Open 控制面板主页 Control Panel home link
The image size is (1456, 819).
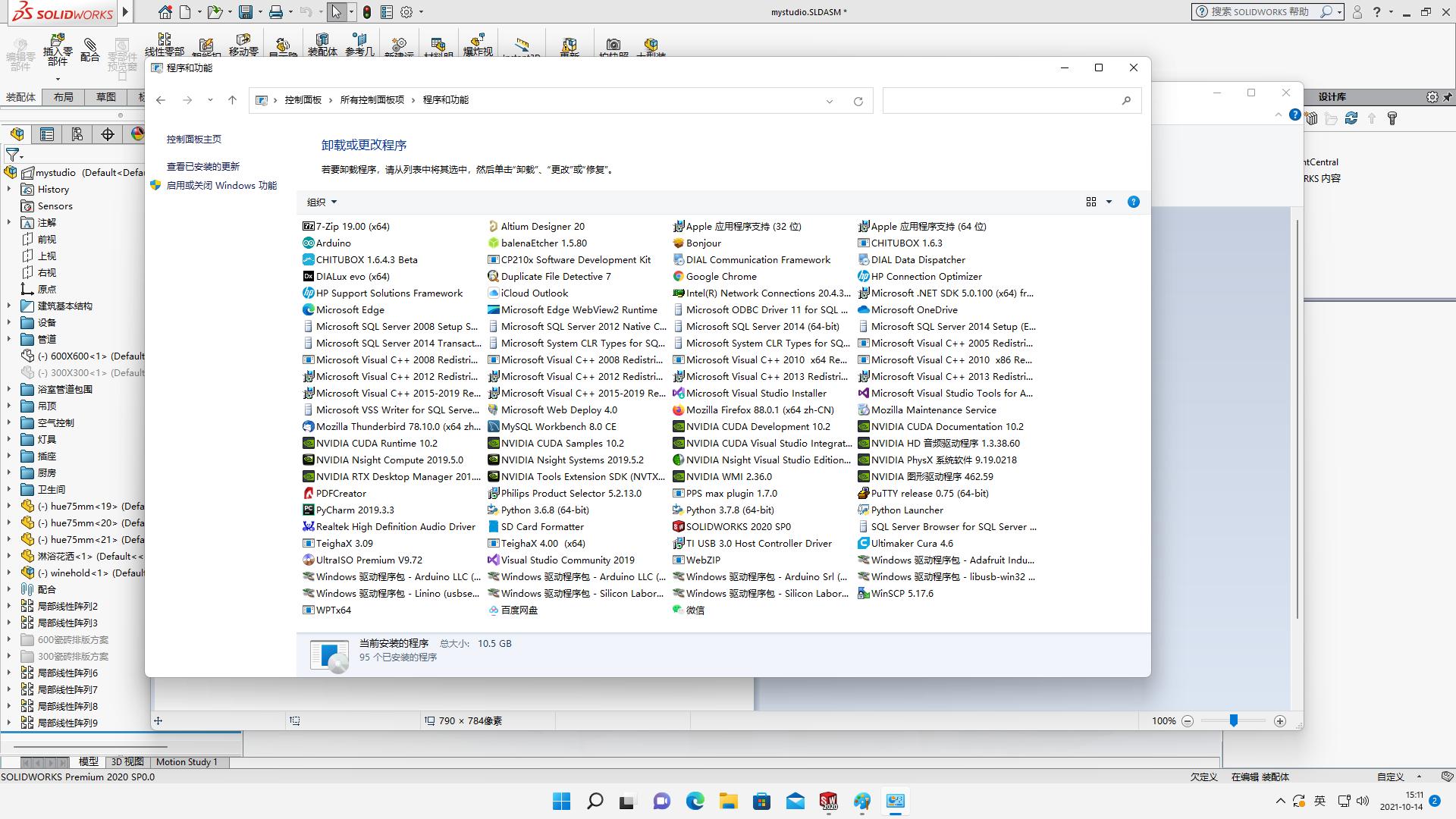[194, 139]
